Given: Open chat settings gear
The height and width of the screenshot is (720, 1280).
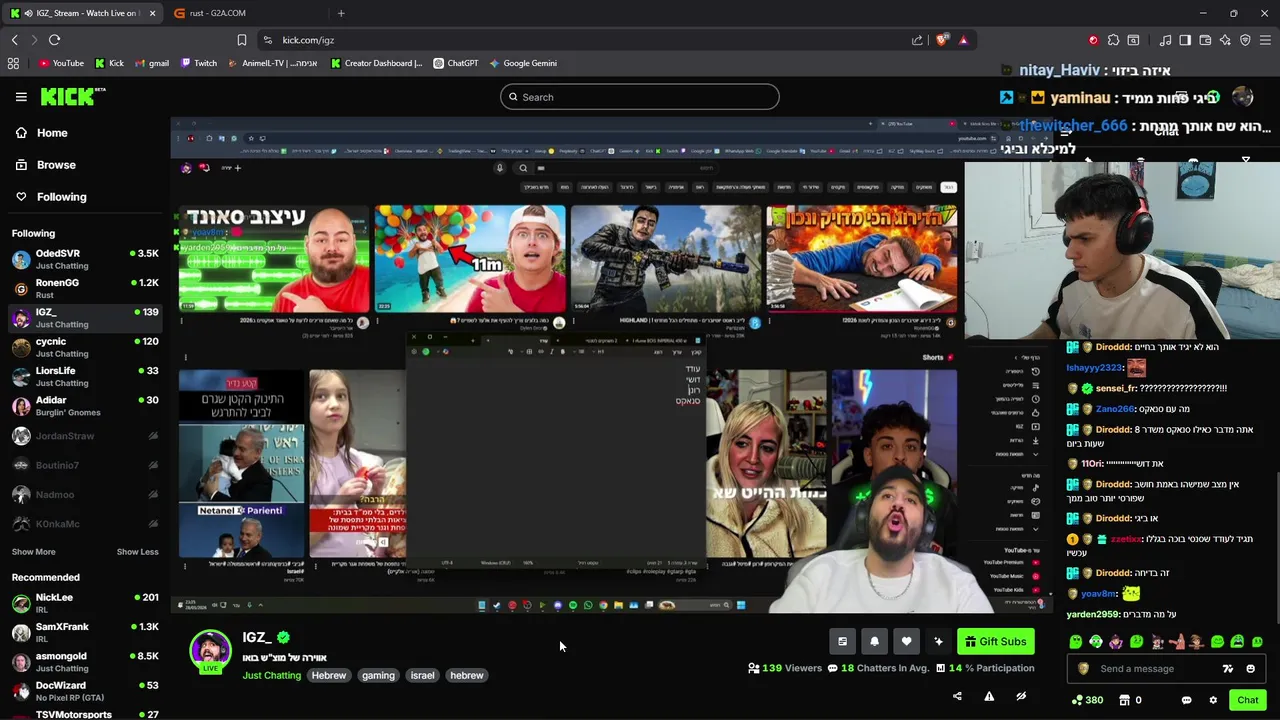Looking at the screenshot, I should [x=1213, y=700].
